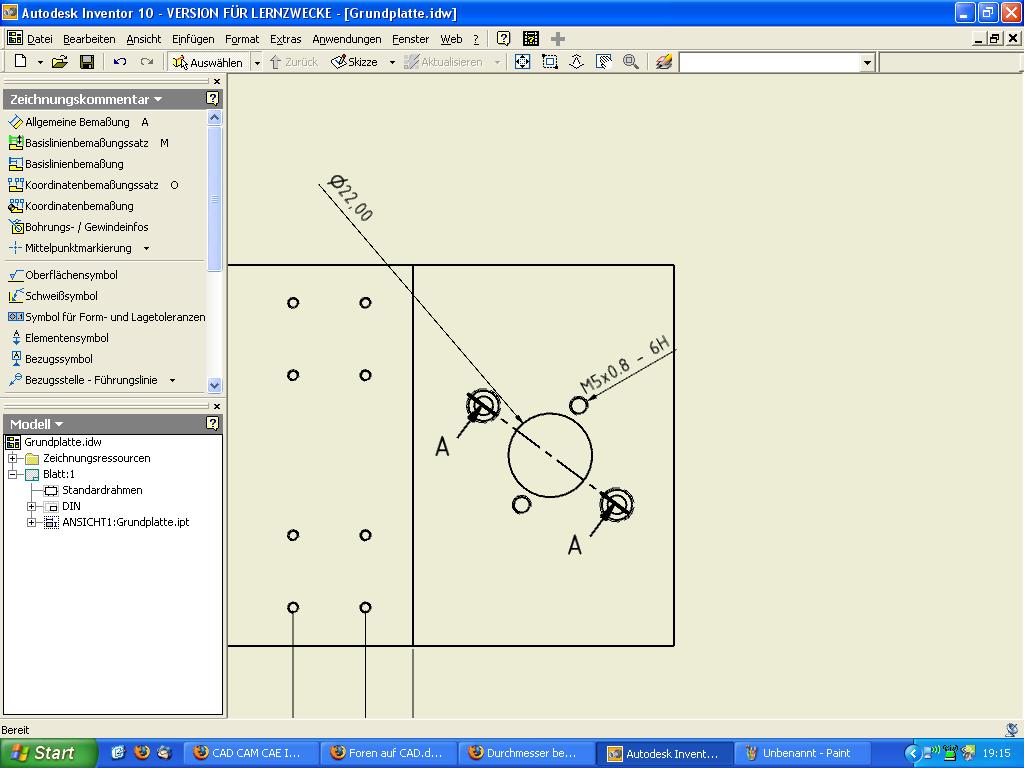Open a file with the folder icon

60,61
